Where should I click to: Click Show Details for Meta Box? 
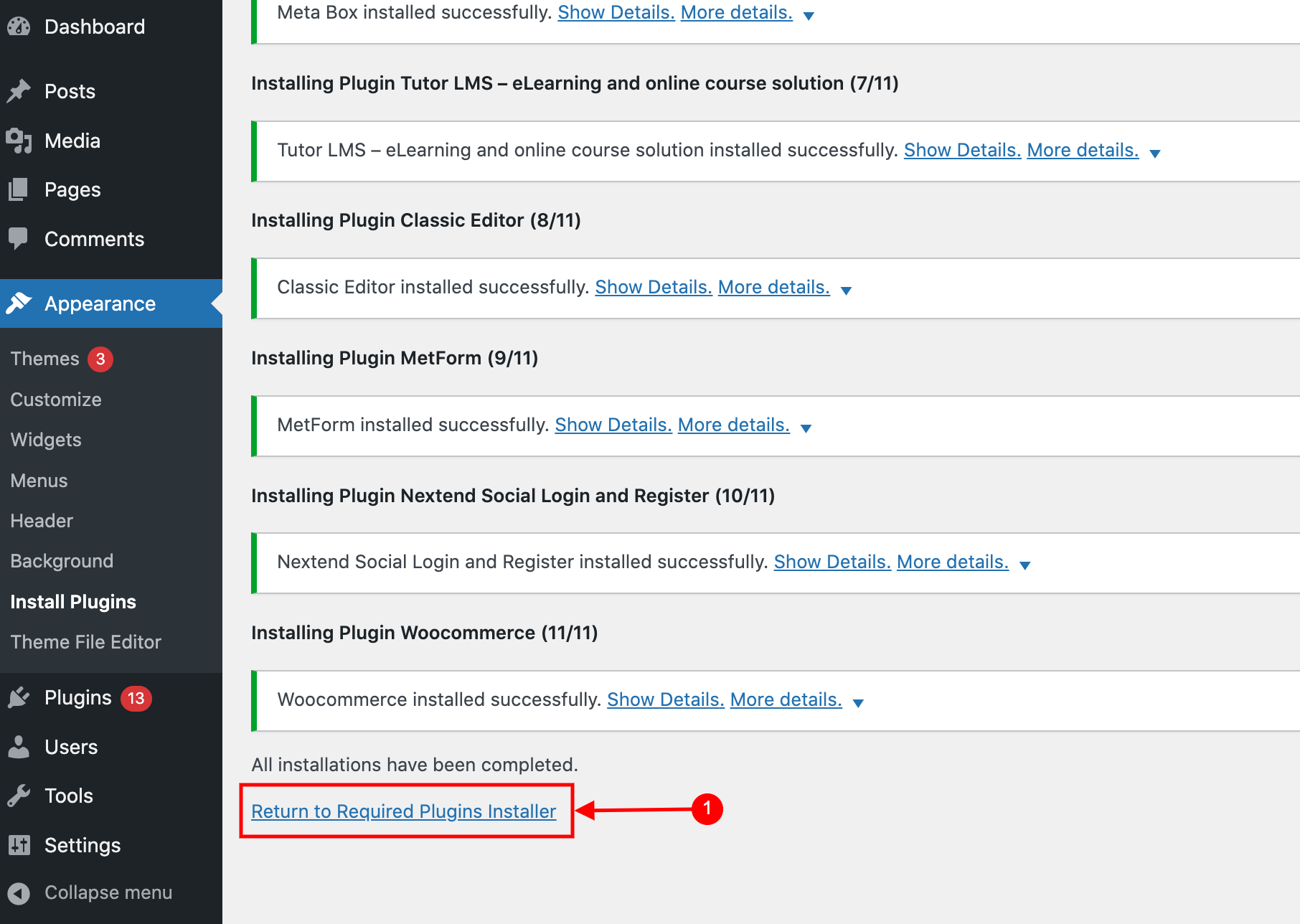[x=616, y=12]
